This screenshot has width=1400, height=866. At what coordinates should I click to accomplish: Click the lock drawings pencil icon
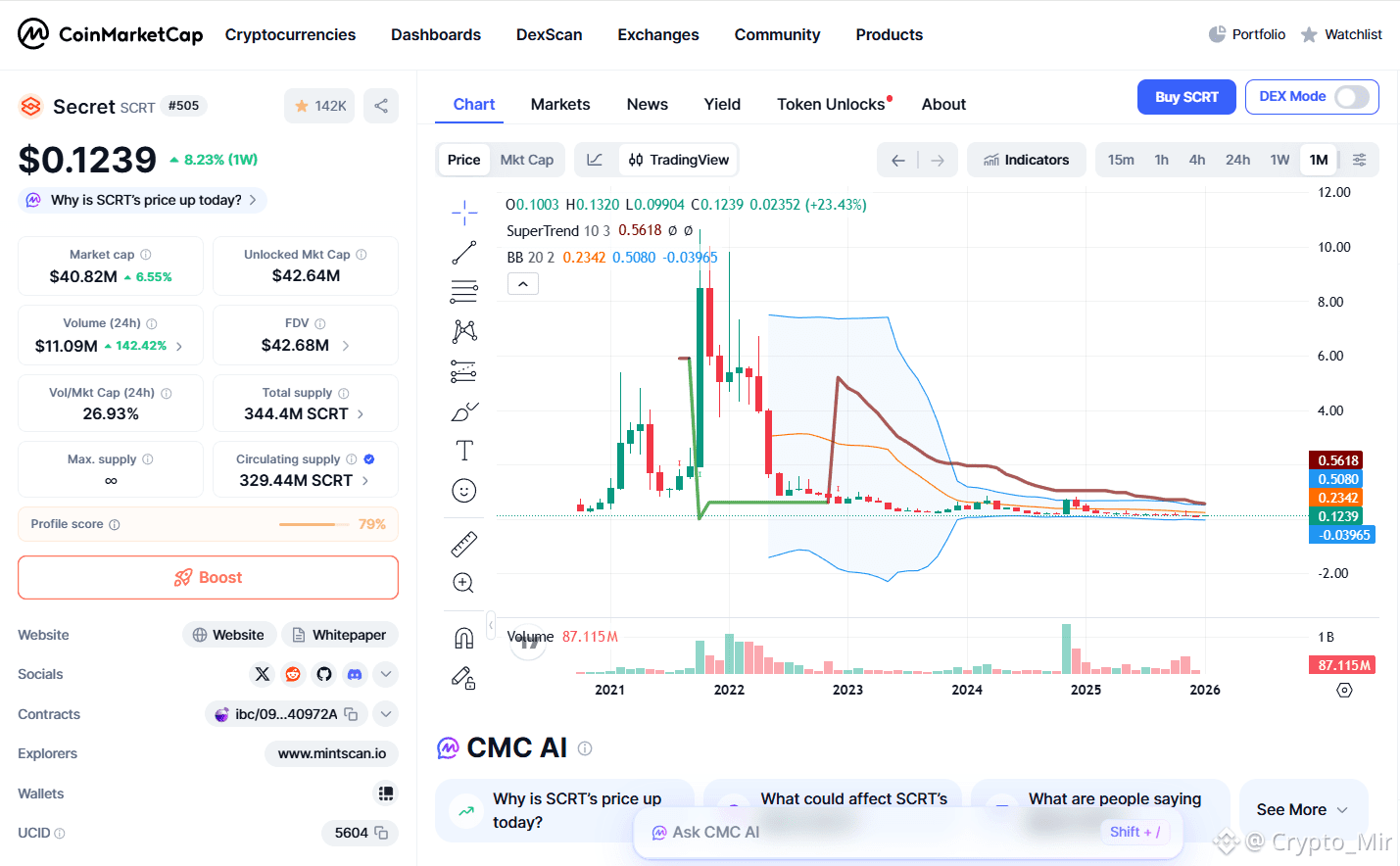[x=464, y=678]
